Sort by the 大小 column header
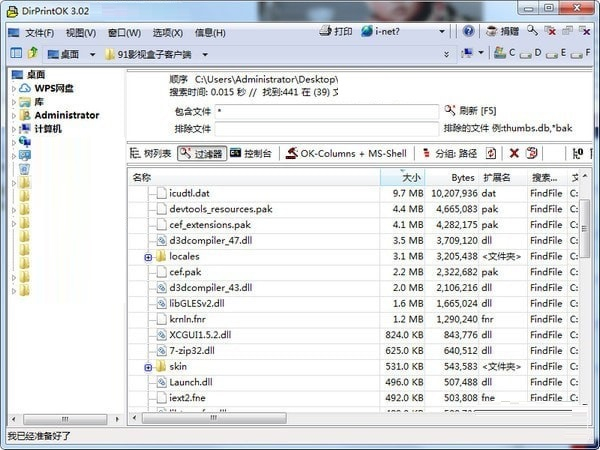 410,177
